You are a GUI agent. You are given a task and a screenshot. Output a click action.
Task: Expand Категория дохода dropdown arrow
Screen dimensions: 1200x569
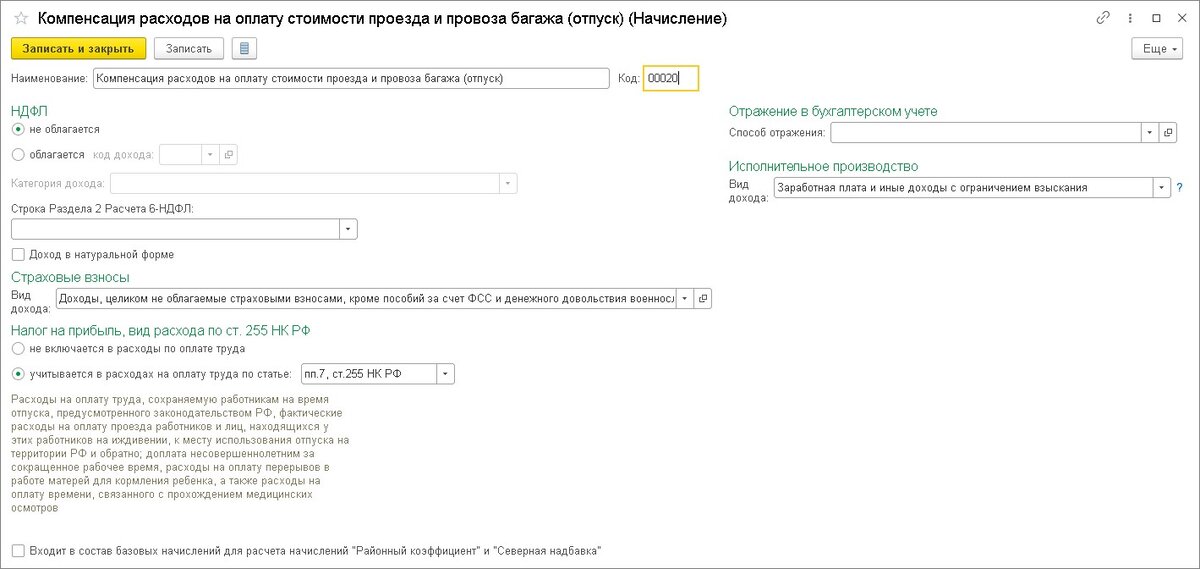tap(508, 184)
